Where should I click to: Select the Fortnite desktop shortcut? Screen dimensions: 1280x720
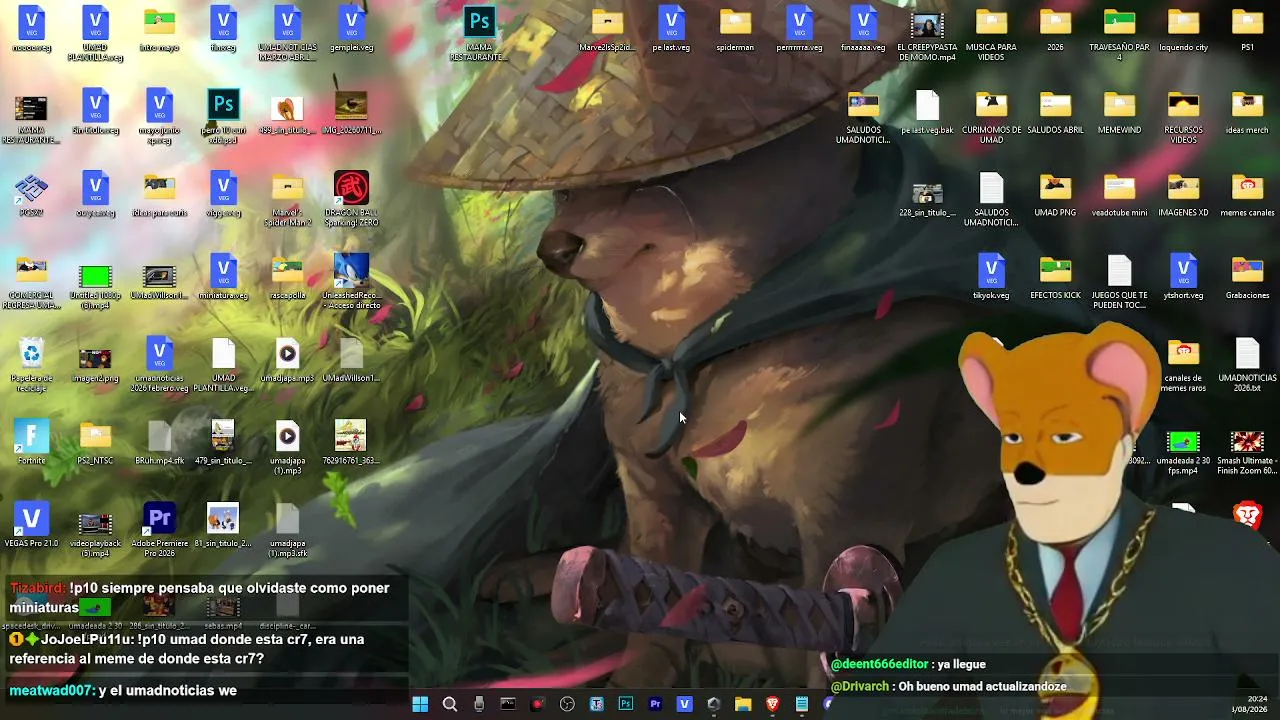tap(31, 442)
